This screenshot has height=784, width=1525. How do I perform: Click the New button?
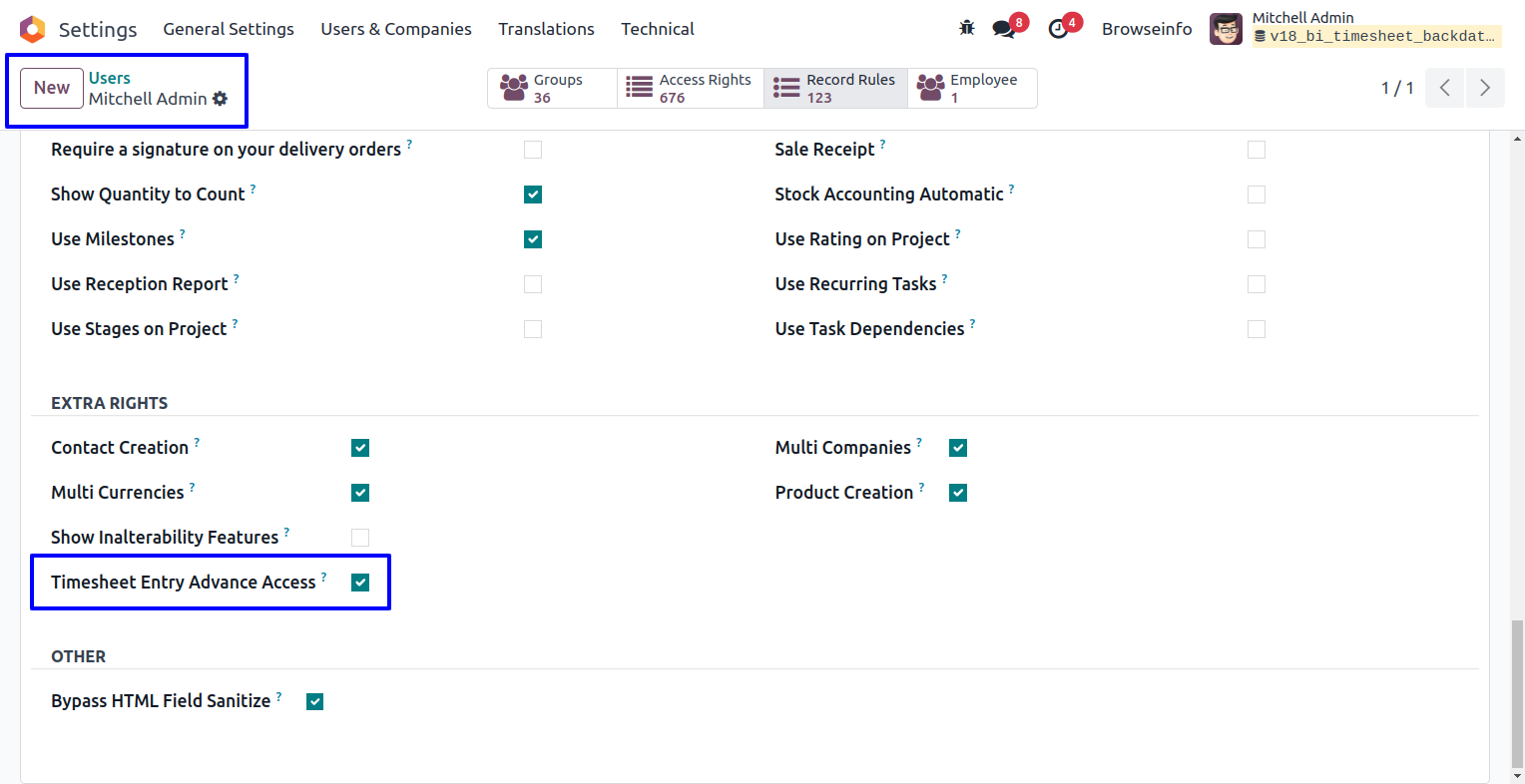point(52,88)
